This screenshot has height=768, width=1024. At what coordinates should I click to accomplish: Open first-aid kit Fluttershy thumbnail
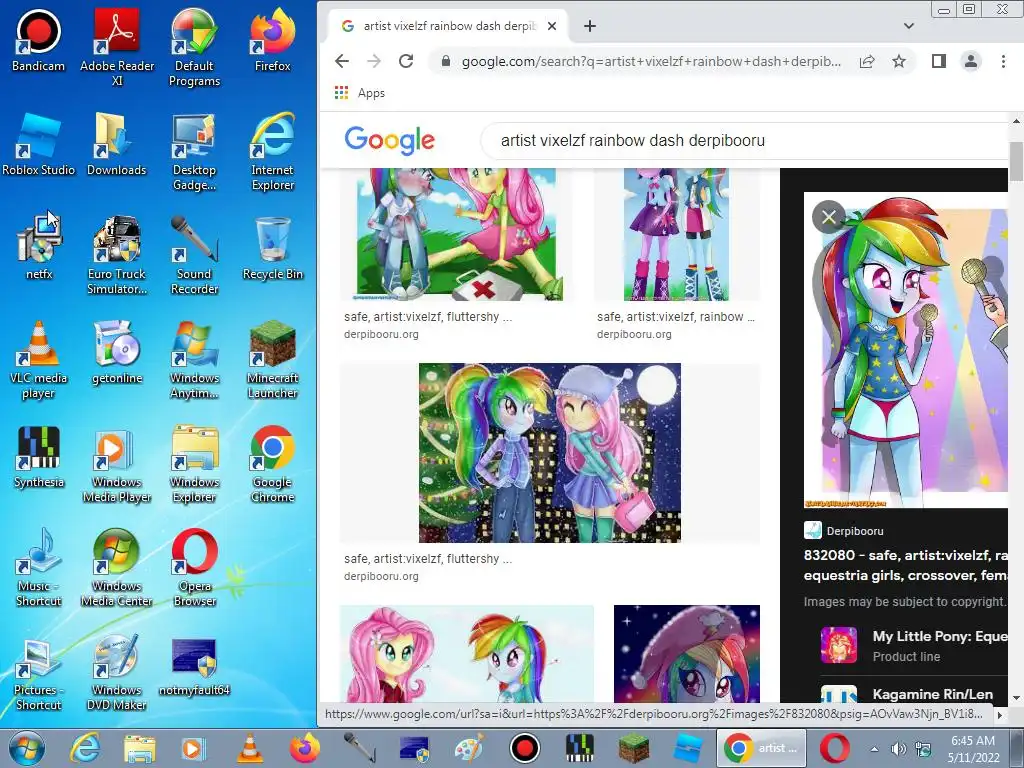456,234
